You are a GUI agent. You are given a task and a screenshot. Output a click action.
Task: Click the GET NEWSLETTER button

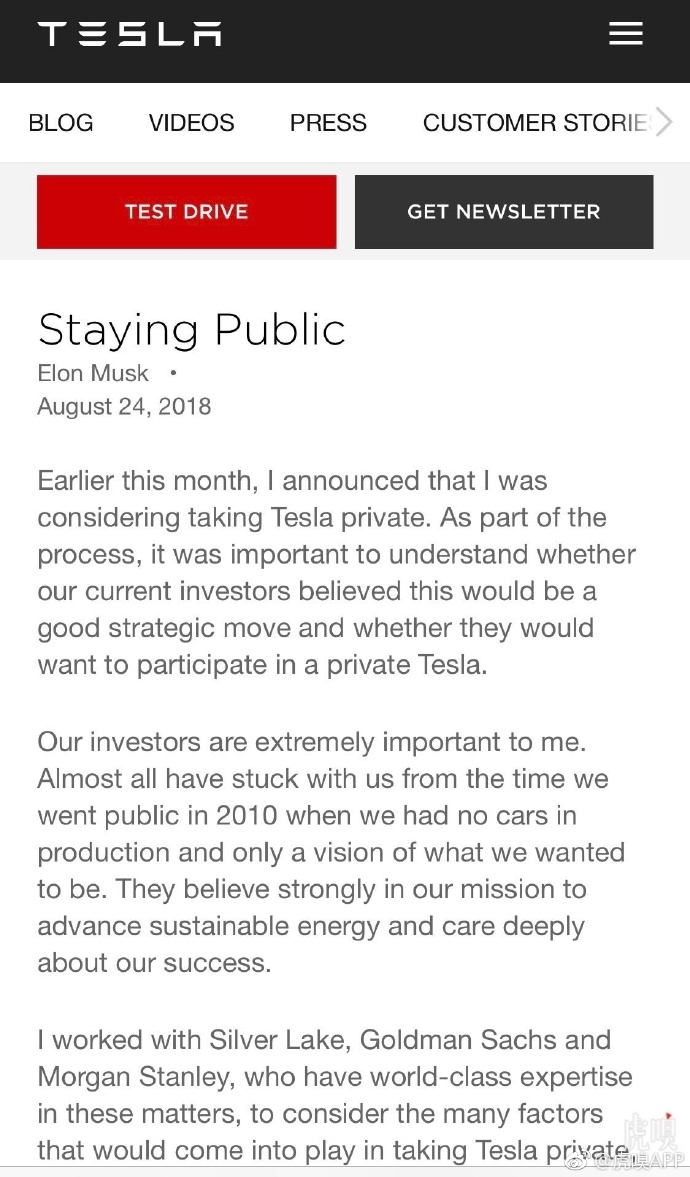coord(504,212)
